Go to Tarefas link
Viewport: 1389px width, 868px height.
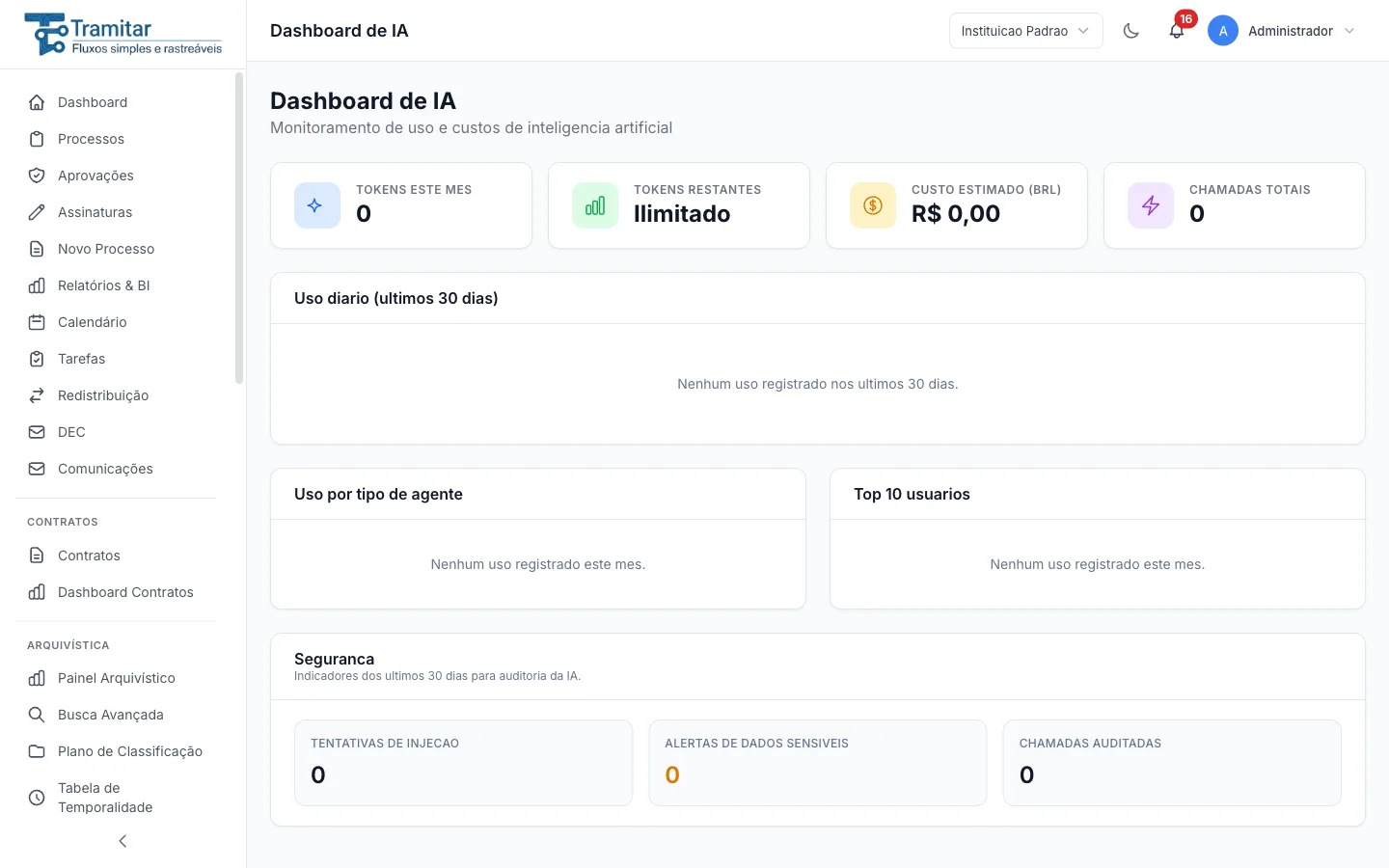pyautogui.click(x=116, y=359)
